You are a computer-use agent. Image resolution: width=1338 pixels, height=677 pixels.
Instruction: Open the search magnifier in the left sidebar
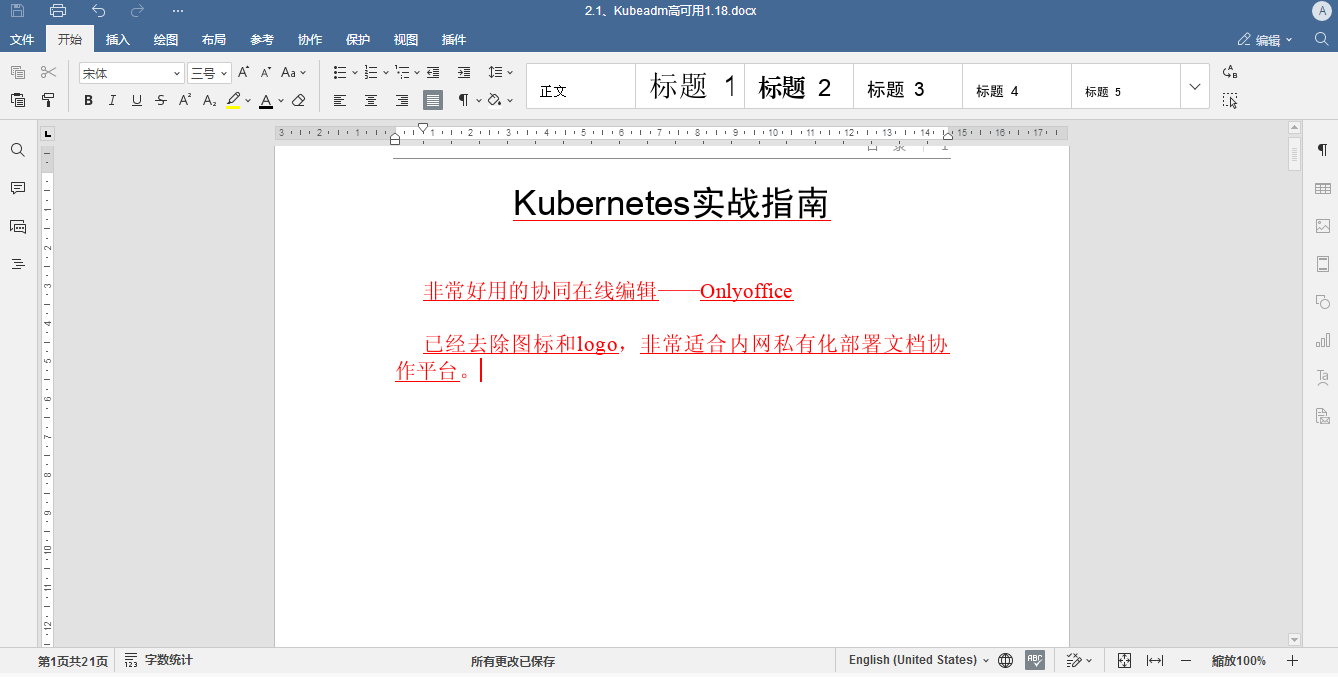pos(18,150)
